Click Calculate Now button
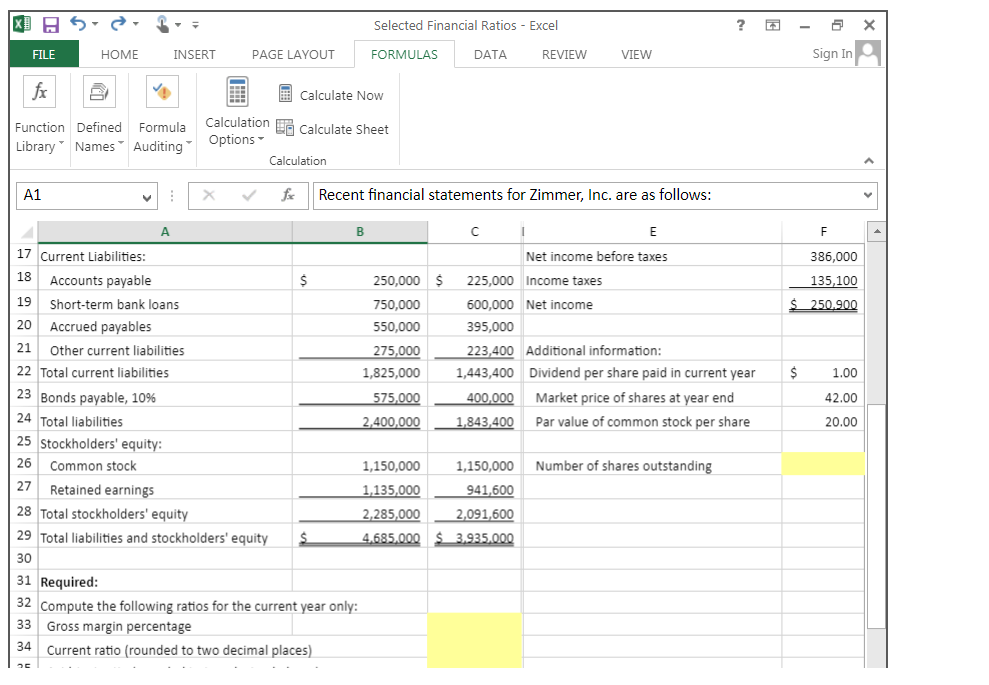The width and height of the screenshot is (989, 685). point(331,95)
